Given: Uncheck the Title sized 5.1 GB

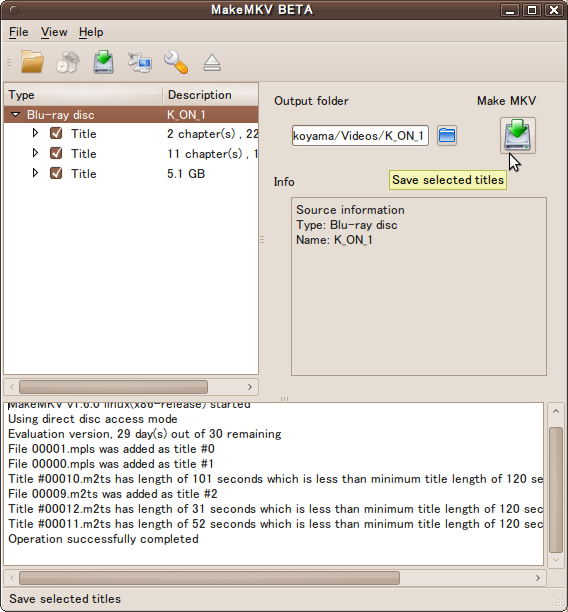Looking at the screenshot, I should coord(56,173).
